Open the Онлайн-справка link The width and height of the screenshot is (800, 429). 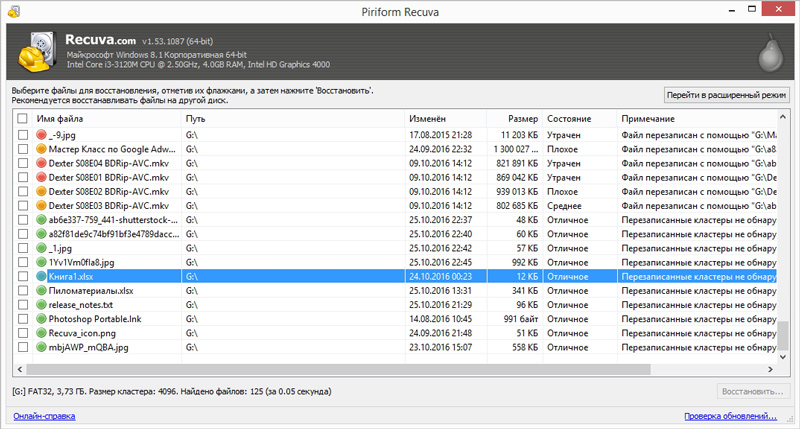tap(44, 416)
